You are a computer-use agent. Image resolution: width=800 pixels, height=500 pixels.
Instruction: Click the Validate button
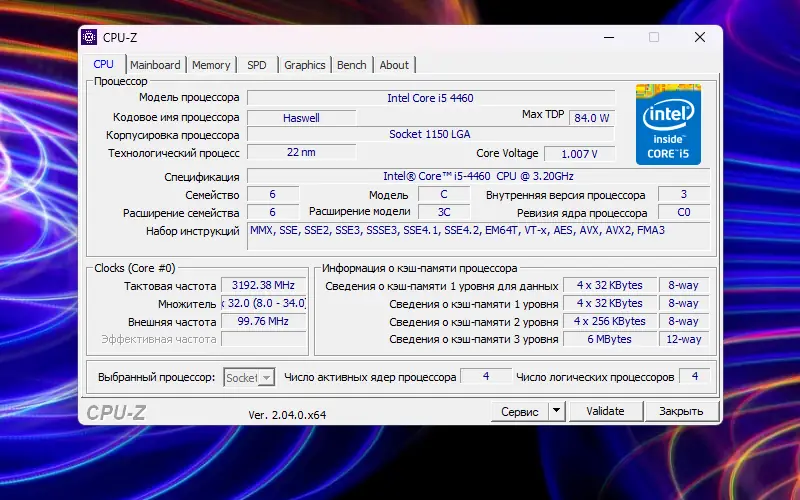click(x=605, y=411)
